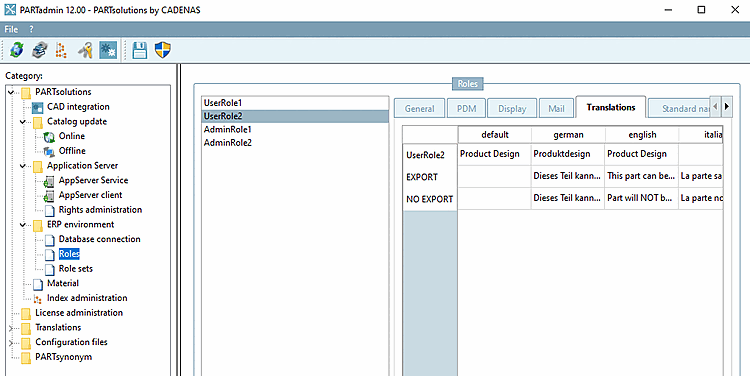The width and height of the screenshot is (750, 376).
Task: Switch to the General tab
Action: coord(419,109)
